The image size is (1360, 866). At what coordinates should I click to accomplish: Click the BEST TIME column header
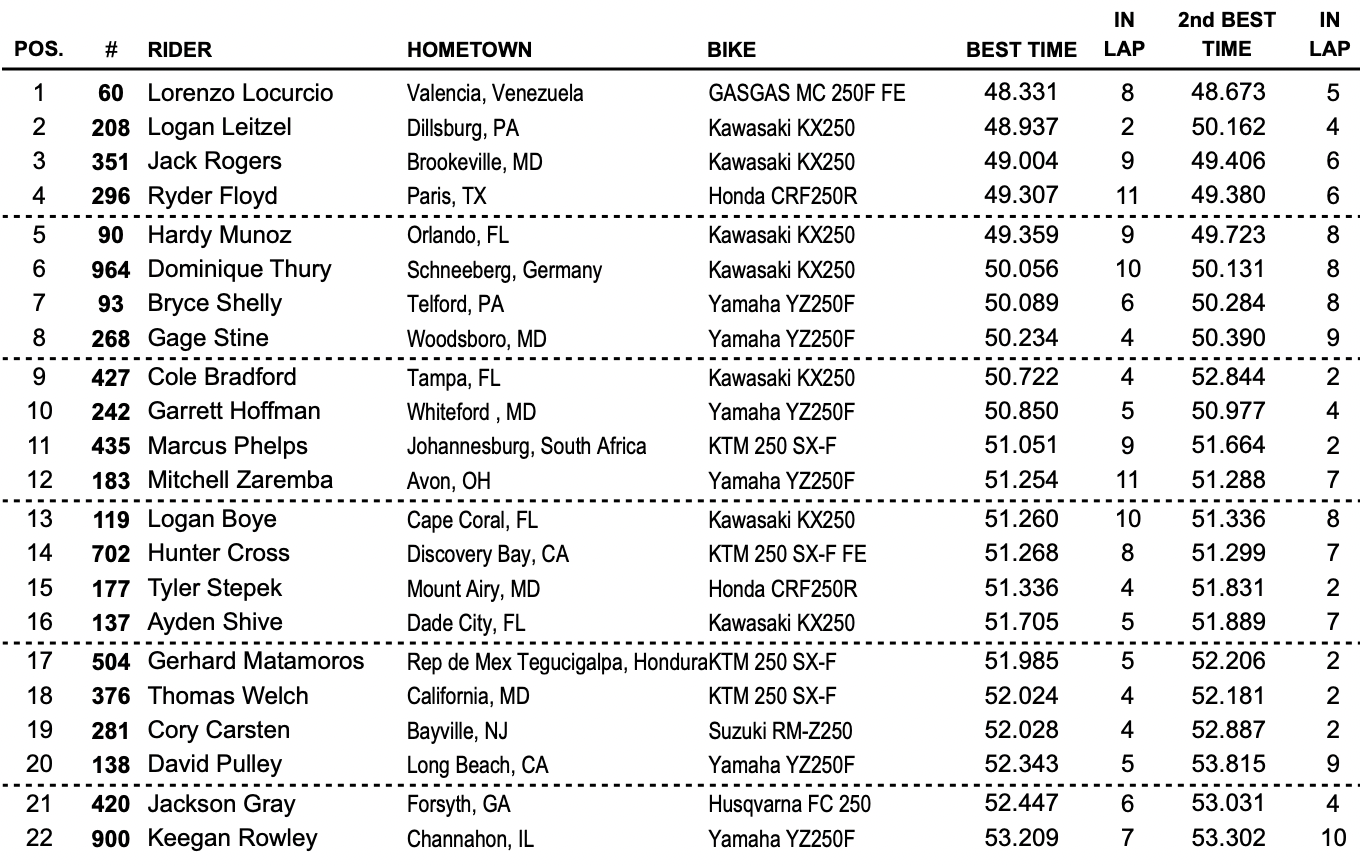click(1021, 49)
